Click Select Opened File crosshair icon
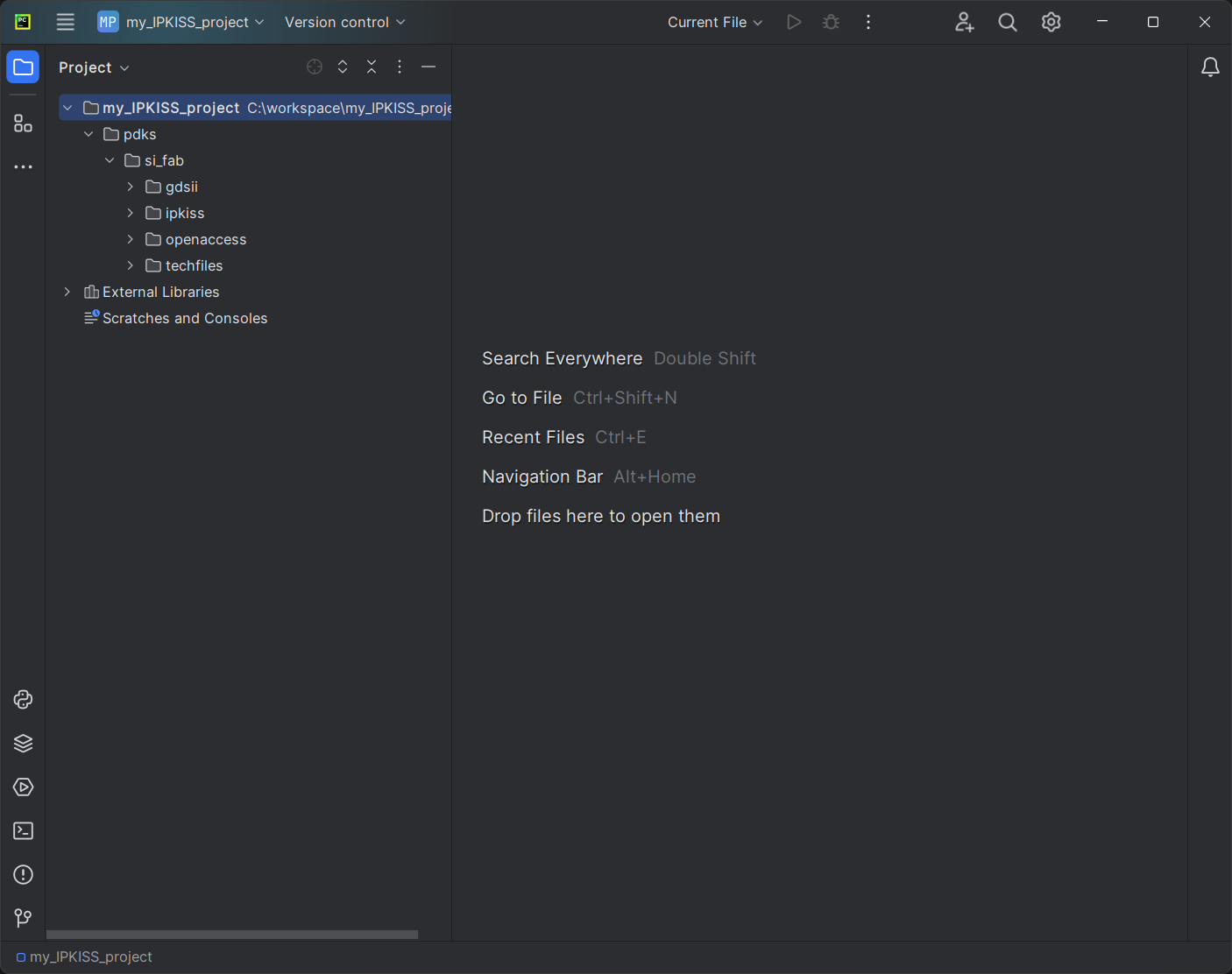This screenshot has width=1232, height=974. tap(315, 67)
